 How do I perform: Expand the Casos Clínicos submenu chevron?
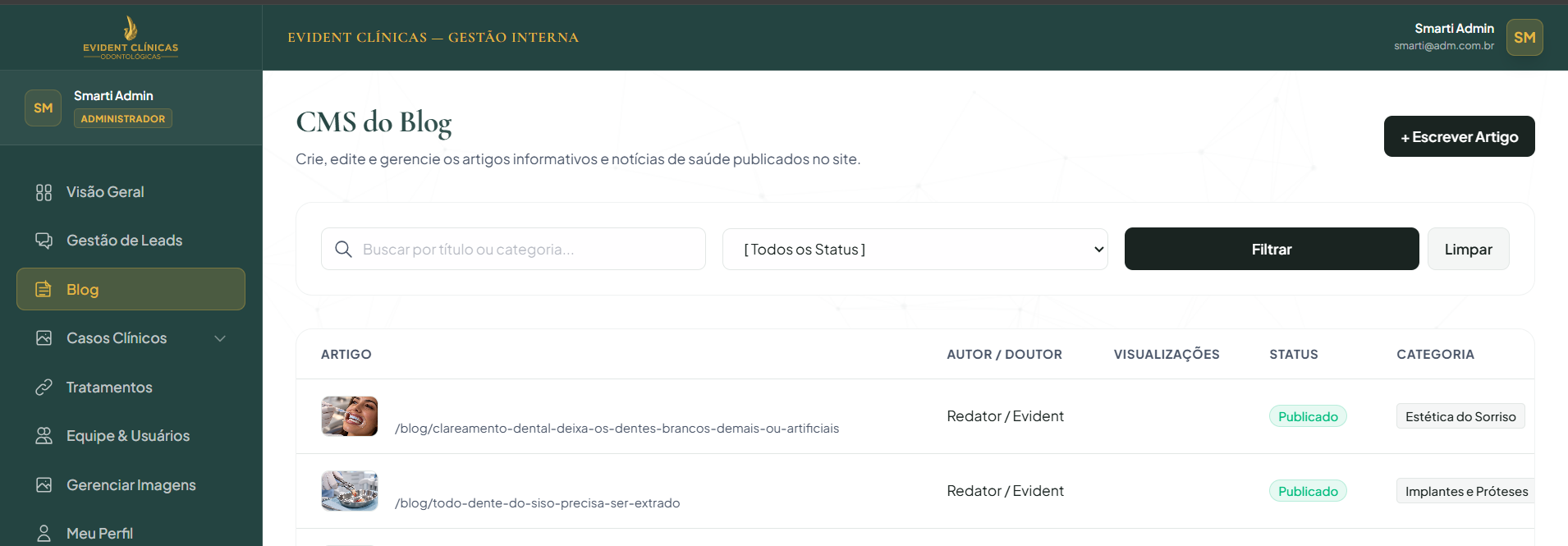pos(220,338)
